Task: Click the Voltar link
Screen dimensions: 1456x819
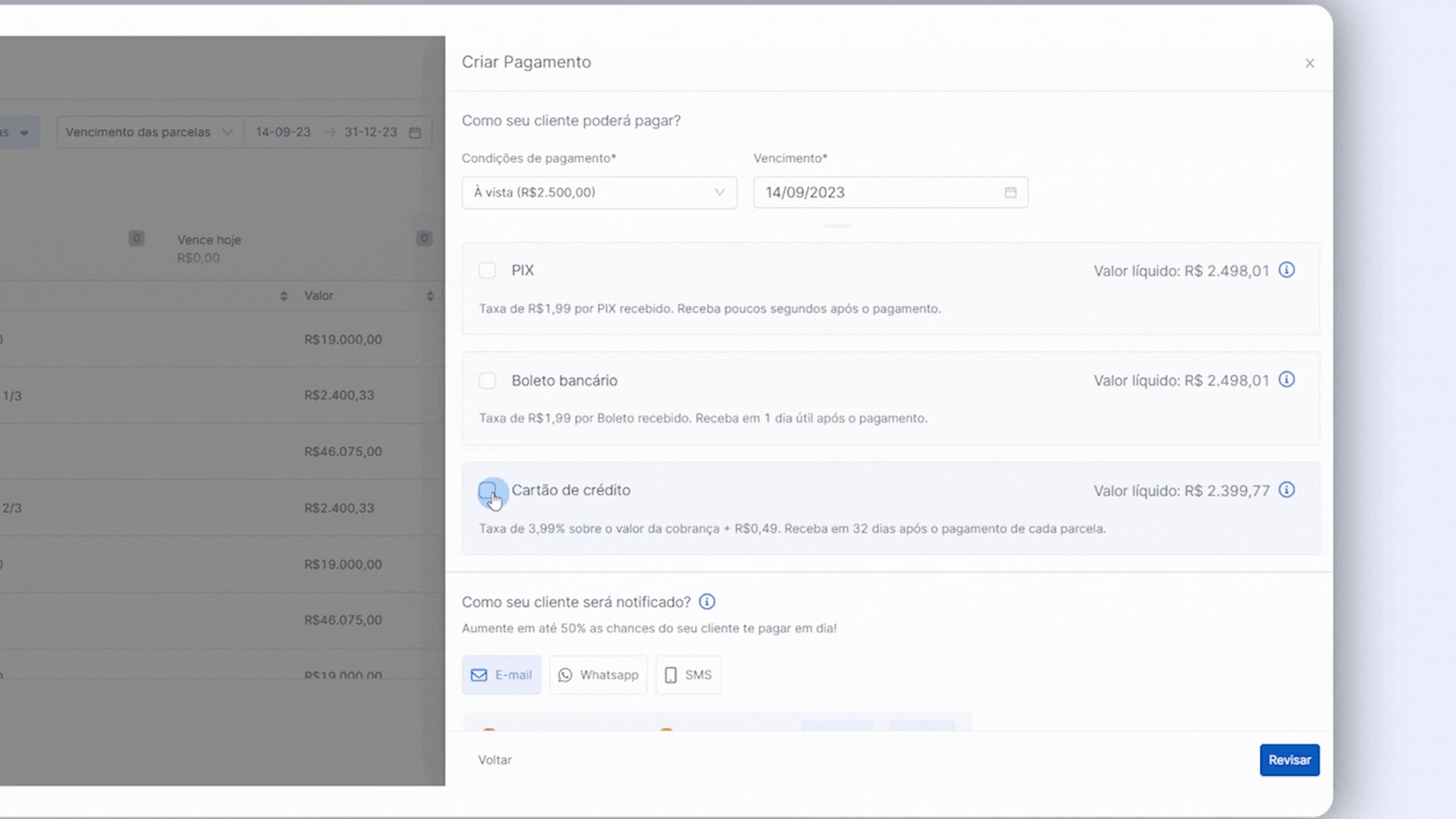Action: pos(494,760)
